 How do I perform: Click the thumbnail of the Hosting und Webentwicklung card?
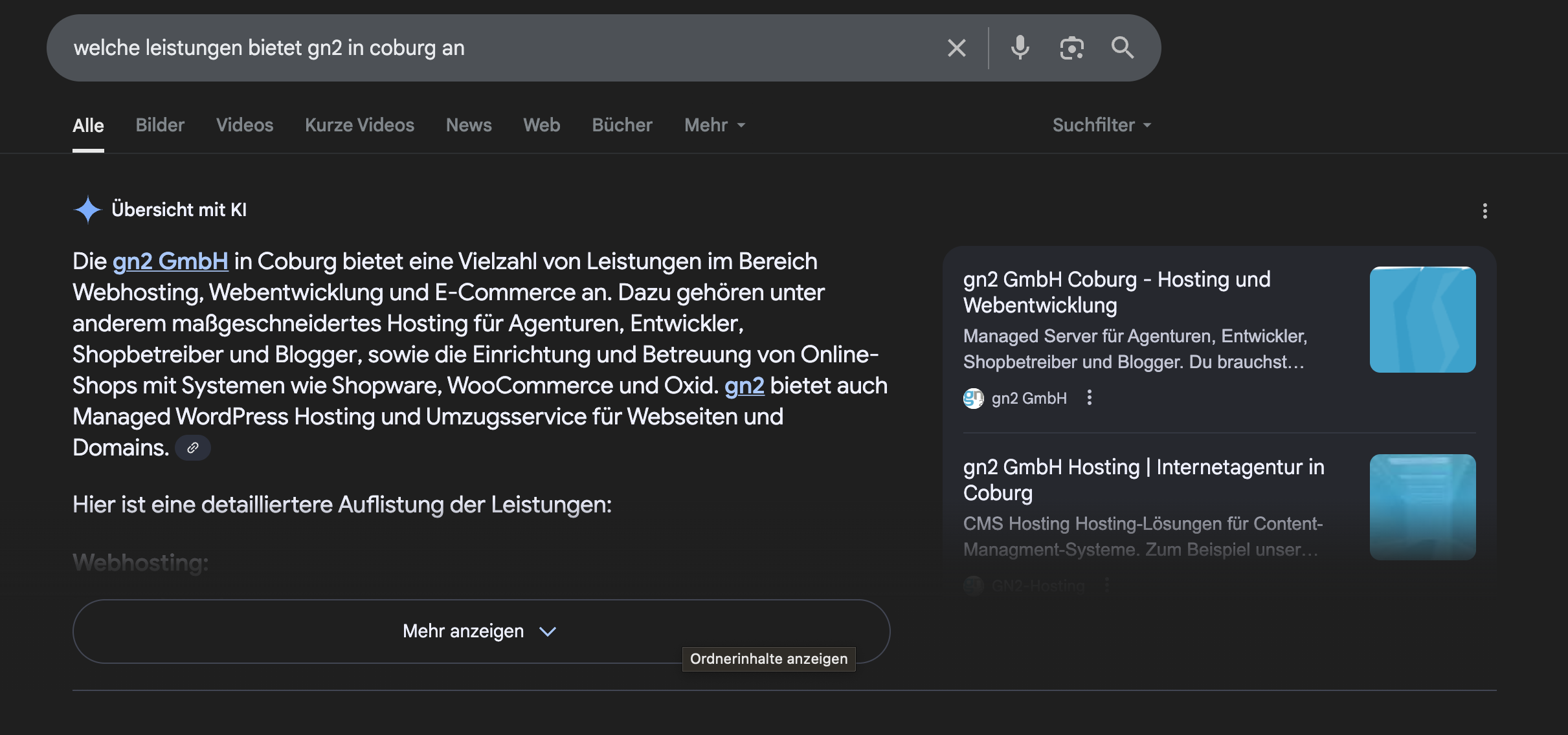(1423, 320)
